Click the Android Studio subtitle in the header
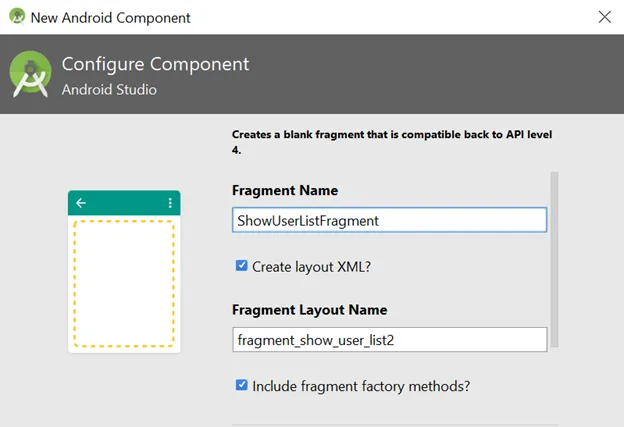Viewport: 624px width, 427px height. coord(109,90)
